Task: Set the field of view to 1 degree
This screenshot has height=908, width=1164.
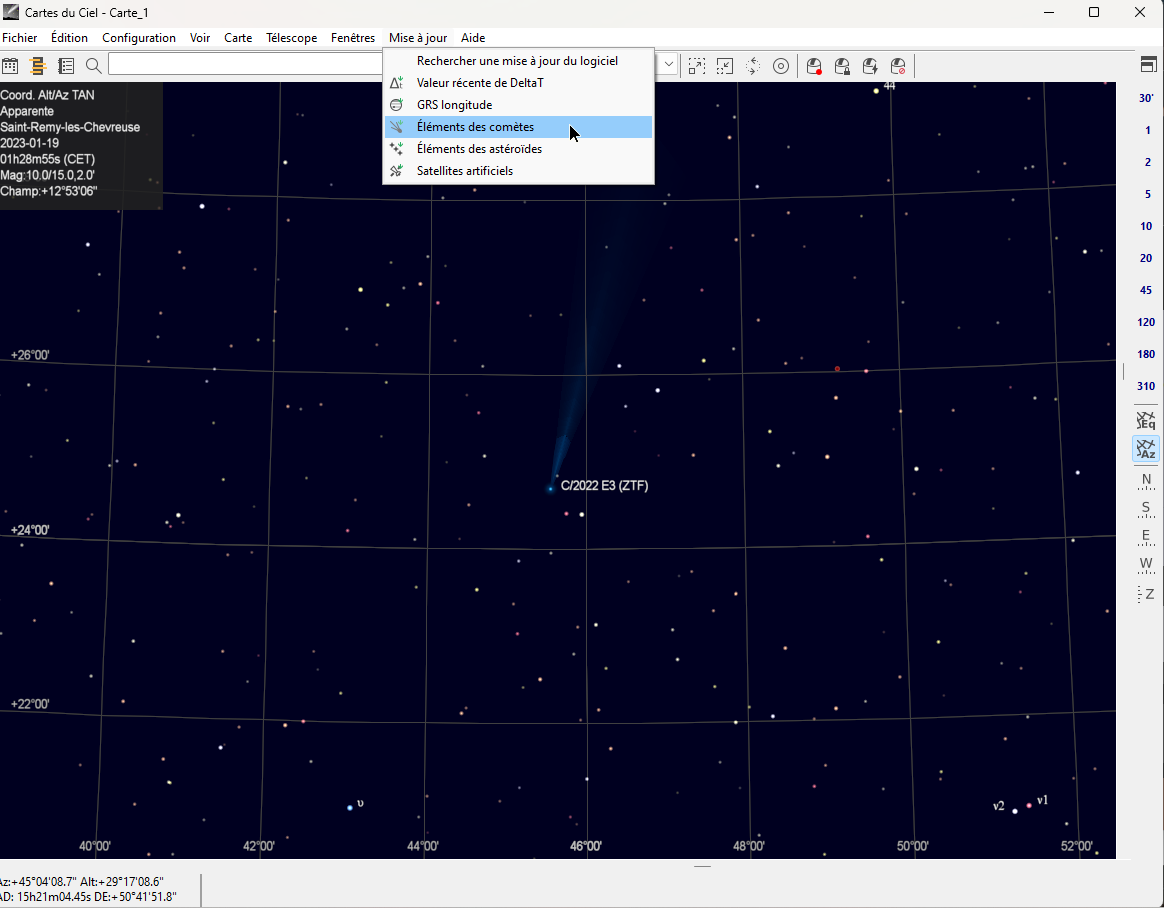Action: [x=1148, y=130]
